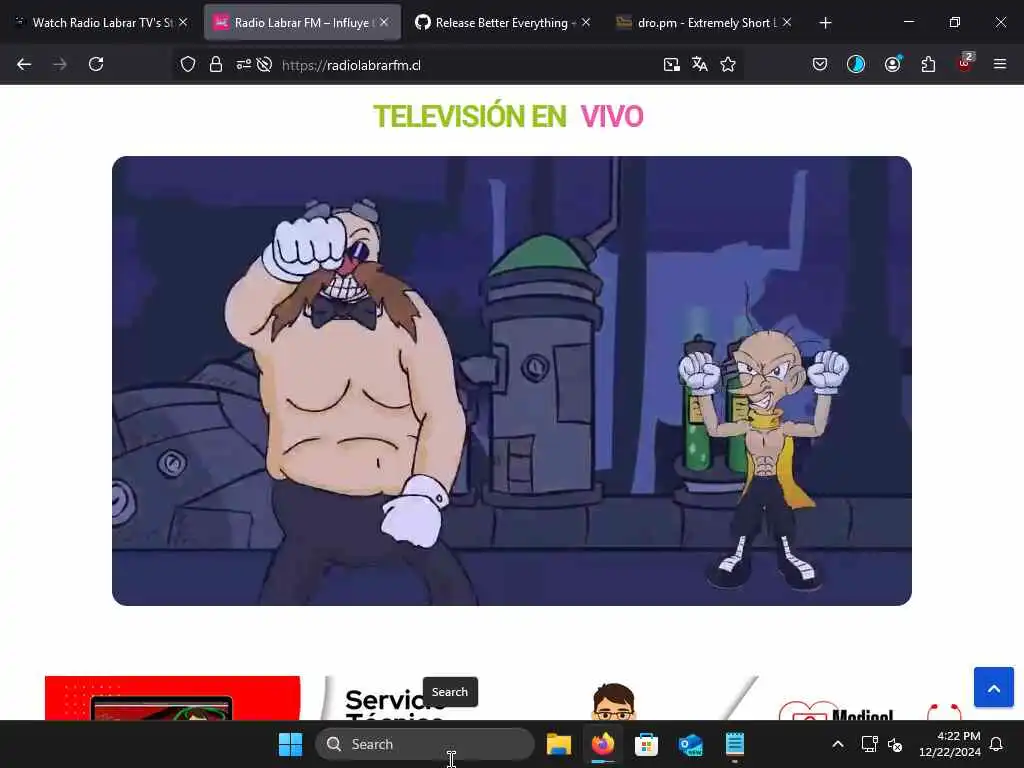The image size is (1024, 768).
Task: Click the radiolabrarfm.cl address bar
Action: [x=457, y=65]
